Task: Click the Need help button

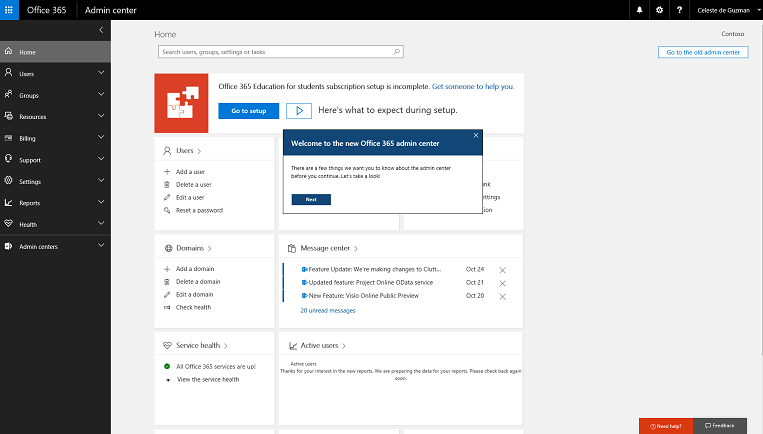Action: pos(665,426)
